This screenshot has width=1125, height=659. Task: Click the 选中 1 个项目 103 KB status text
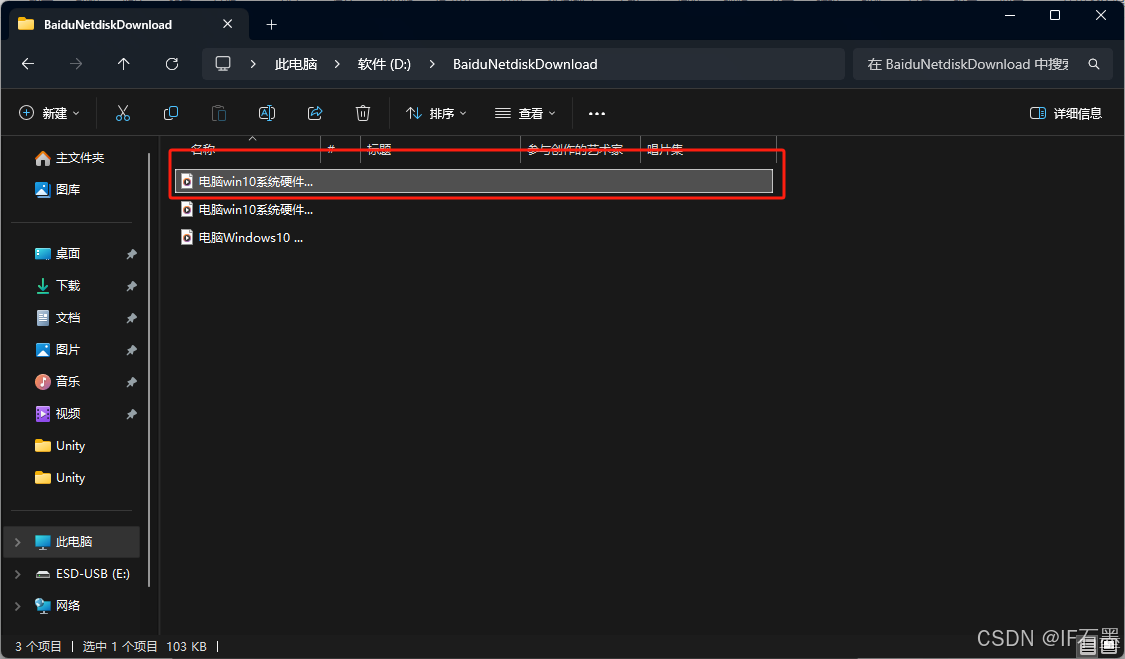coord(144,647)
